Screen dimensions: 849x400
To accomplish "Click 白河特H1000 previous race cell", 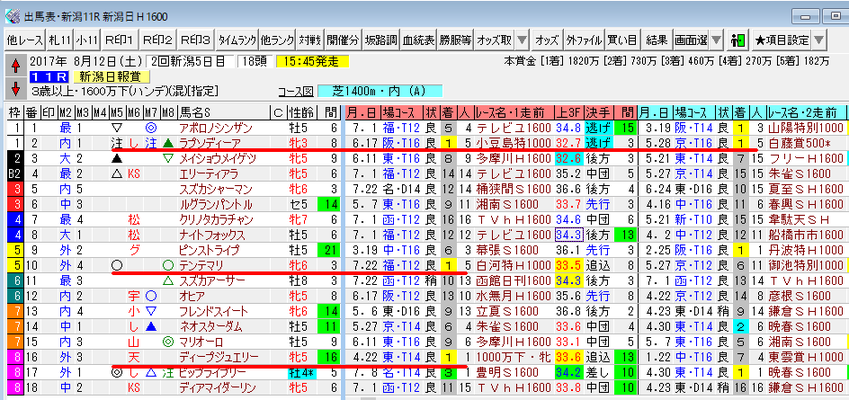I will (x=513, y=265).
